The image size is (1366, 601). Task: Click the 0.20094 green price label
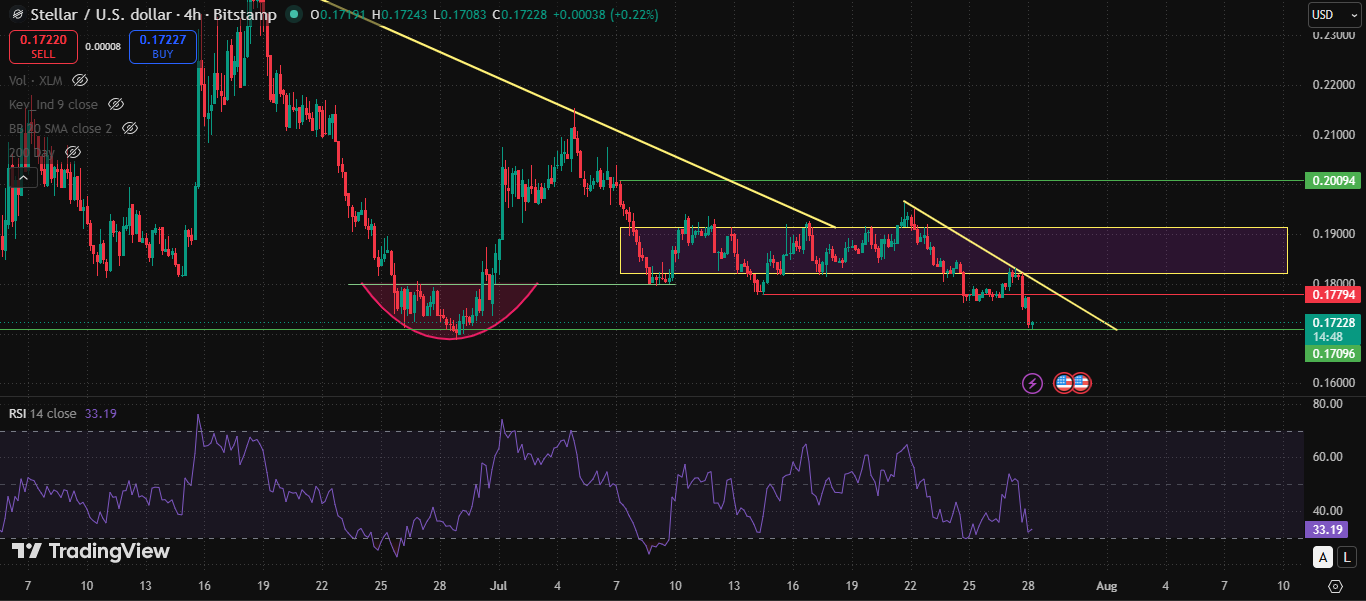(1333, 181)
